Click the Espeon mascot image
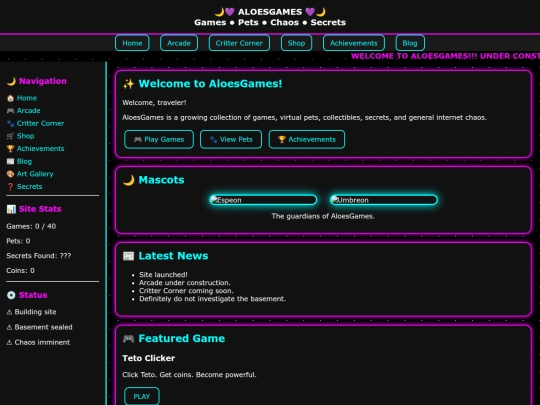Screen dimensions: 540x405 pyautogui.click(x=263, y=200)
